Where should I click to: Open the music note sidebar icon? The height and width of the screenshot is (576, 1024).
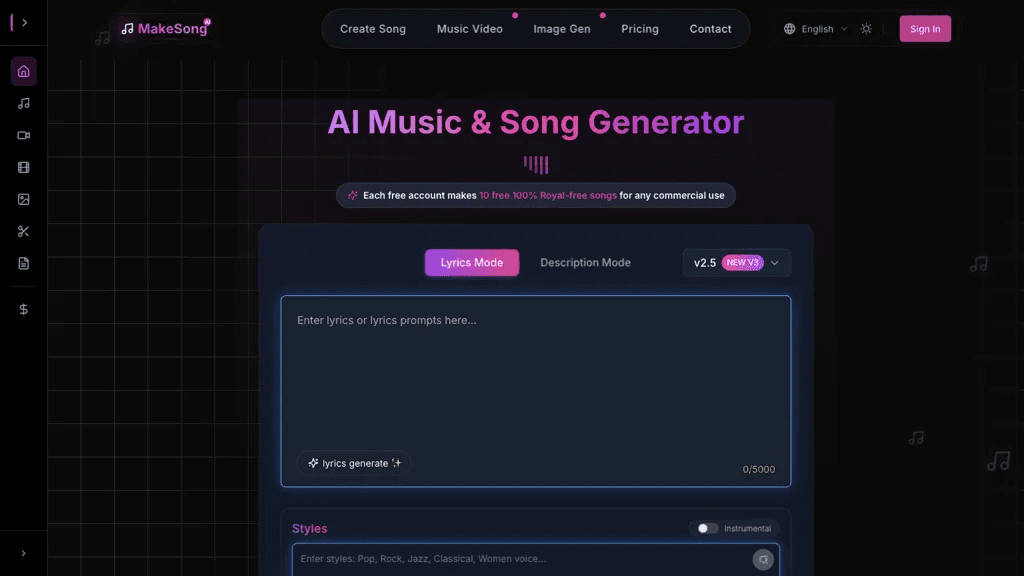(24, 103)
